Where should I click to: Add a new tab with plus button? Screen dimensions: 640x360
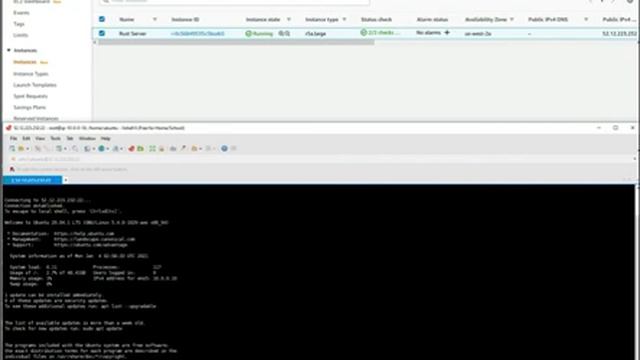66,180
